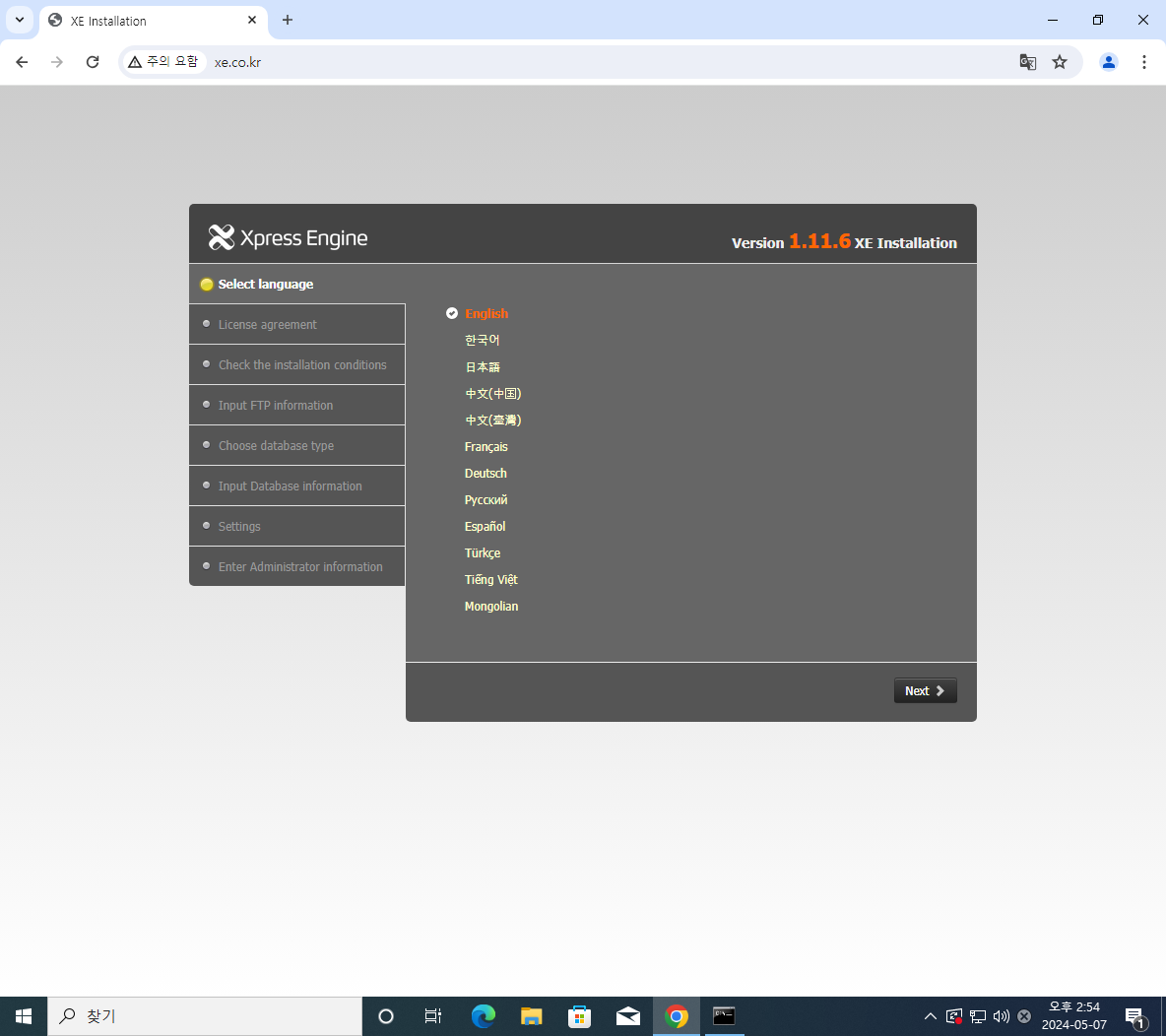Click the Xpress Engine logo

[x=288, y=237]
